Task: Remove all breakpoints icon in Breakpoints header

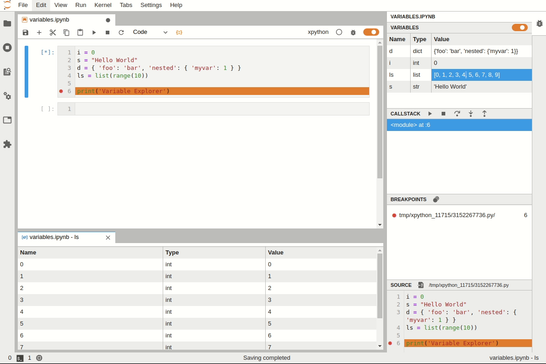Action: 436,199
